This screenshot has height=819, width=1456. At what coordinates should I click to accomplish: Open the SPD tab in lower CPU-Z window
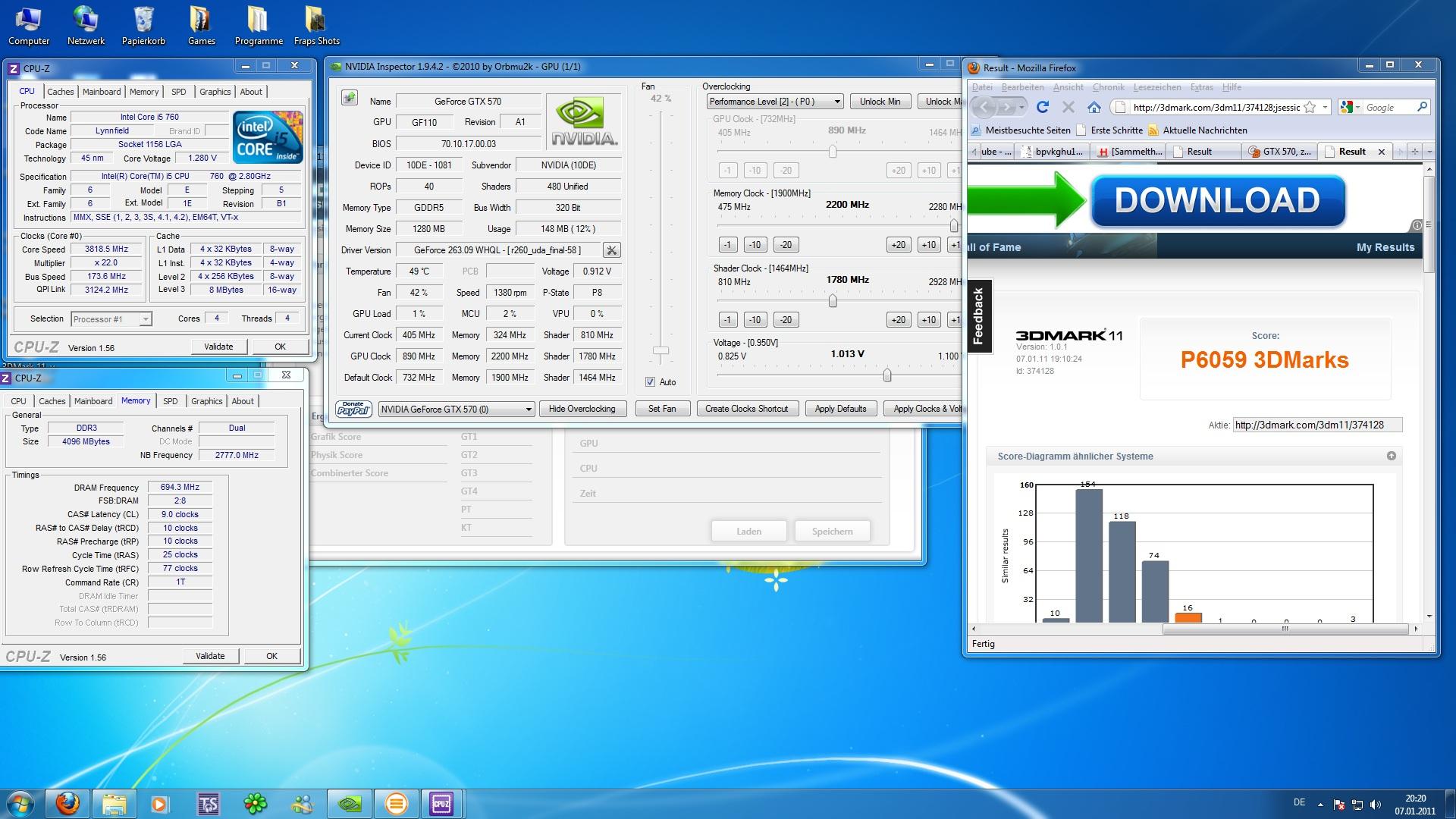click(171, 401)
